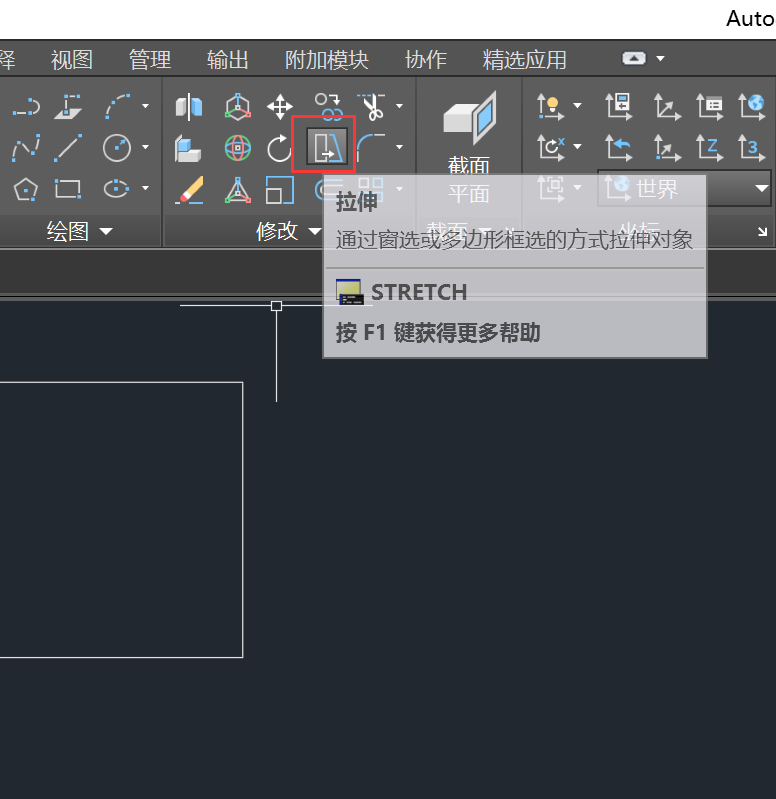Click the UCS icon display lightbulb button
The height and width of the screenshot is (799, 776).
(550, 107)
